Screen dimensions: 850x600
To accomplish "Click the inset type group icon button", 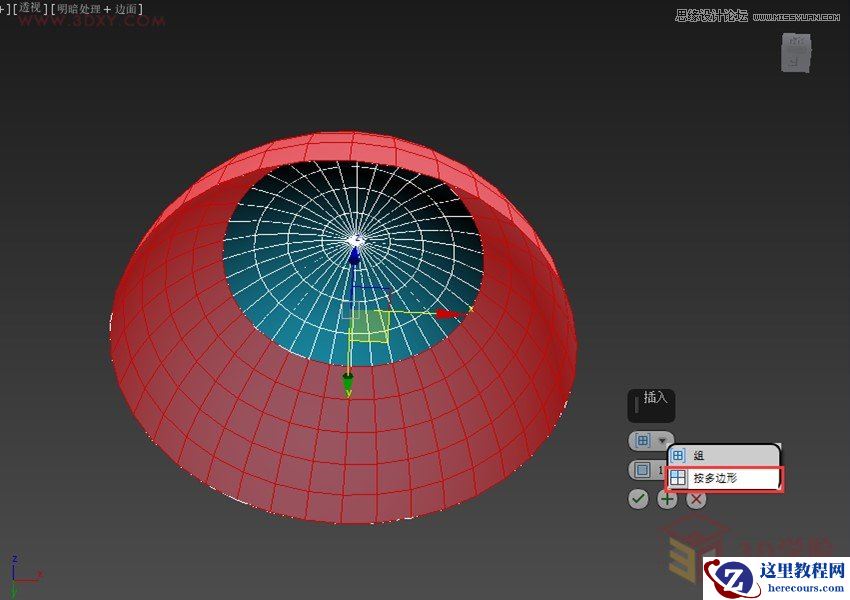I will (x=642, y=441).
